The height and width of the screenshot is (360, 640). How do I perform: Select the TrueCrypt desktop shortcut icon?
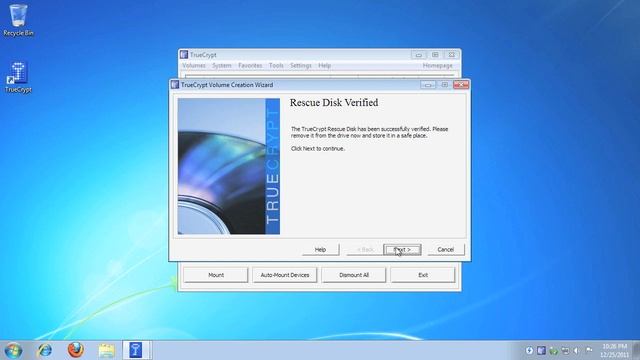[18, 77]
